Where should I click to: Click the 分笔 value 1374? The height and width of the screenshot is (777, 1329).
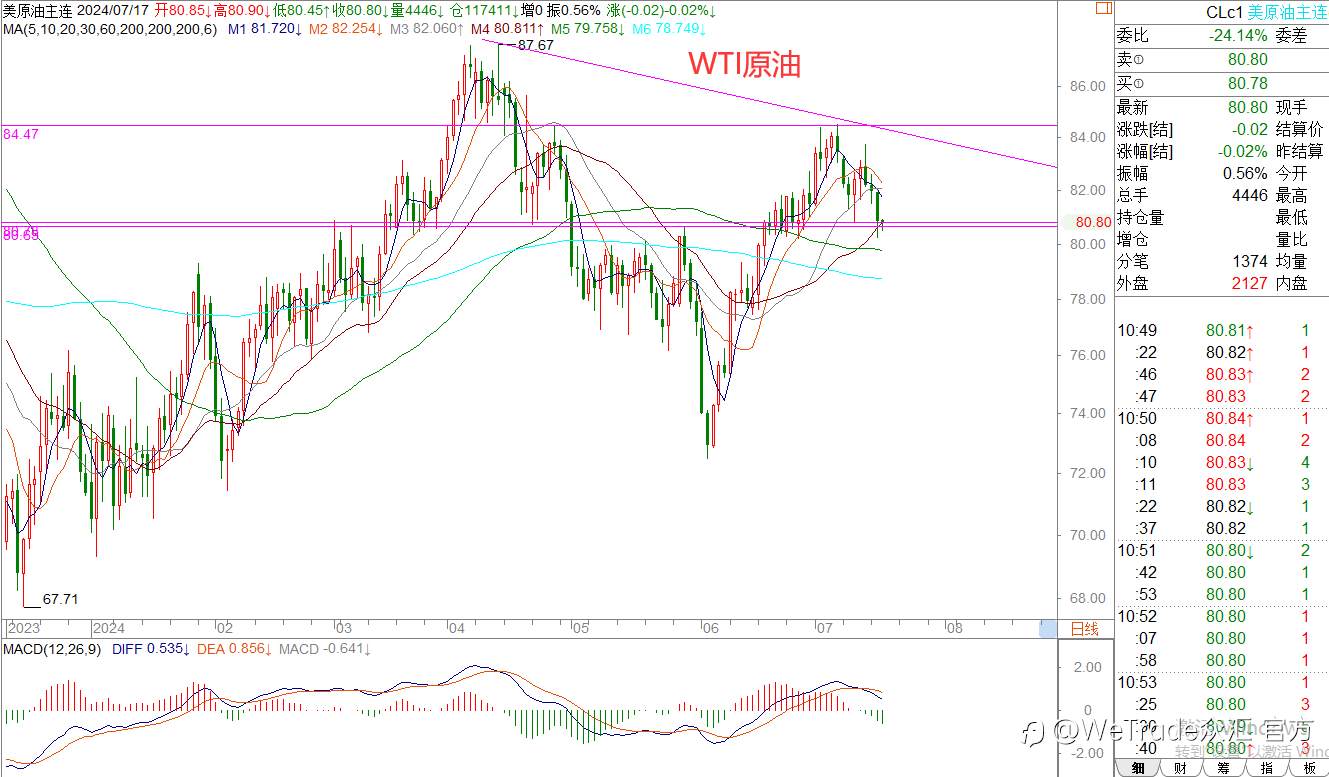coord(1250,261)
